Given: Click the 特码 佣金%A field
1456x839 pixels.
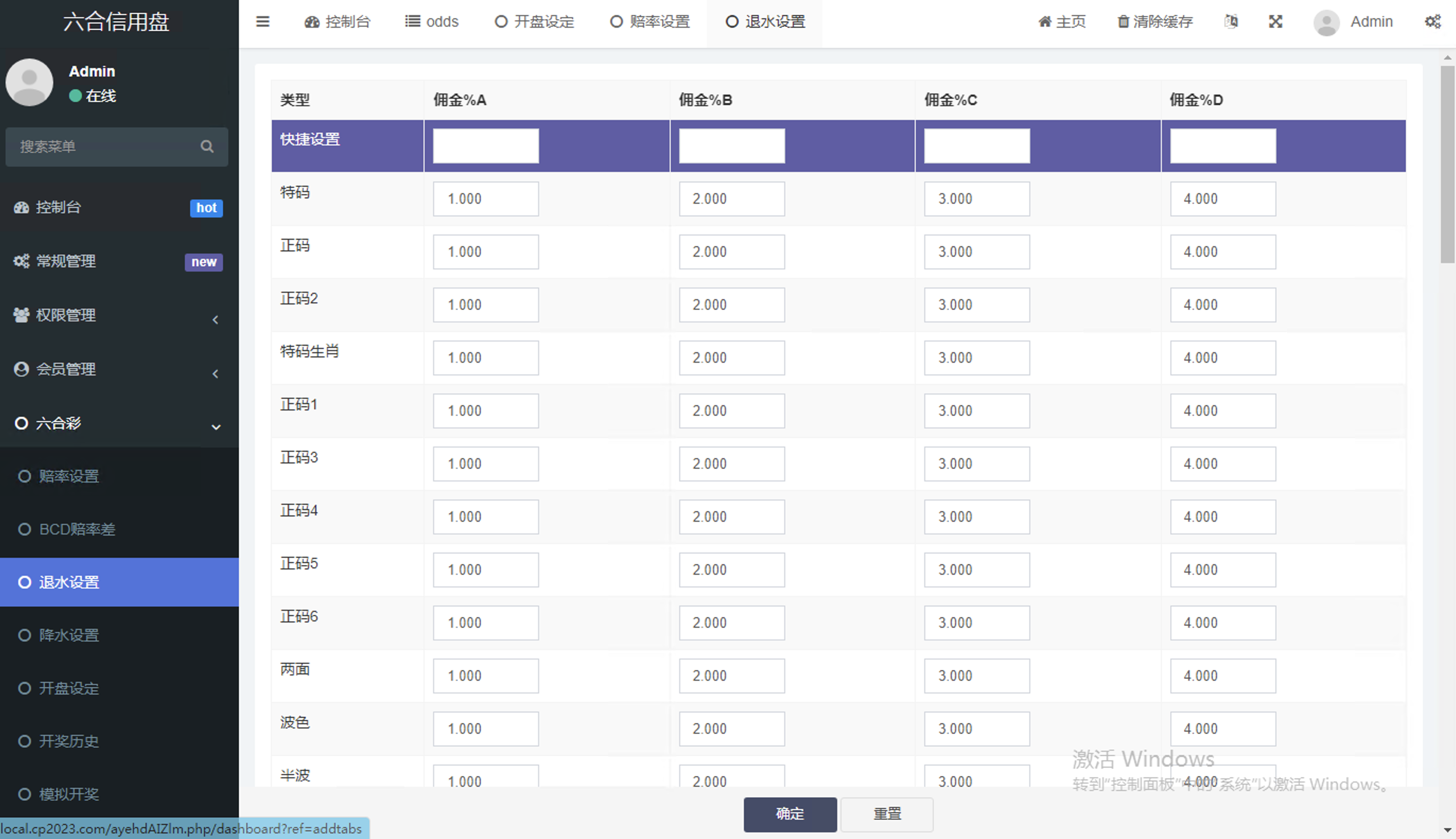Looking at the screenshot, I should click(x=486, y=199).
